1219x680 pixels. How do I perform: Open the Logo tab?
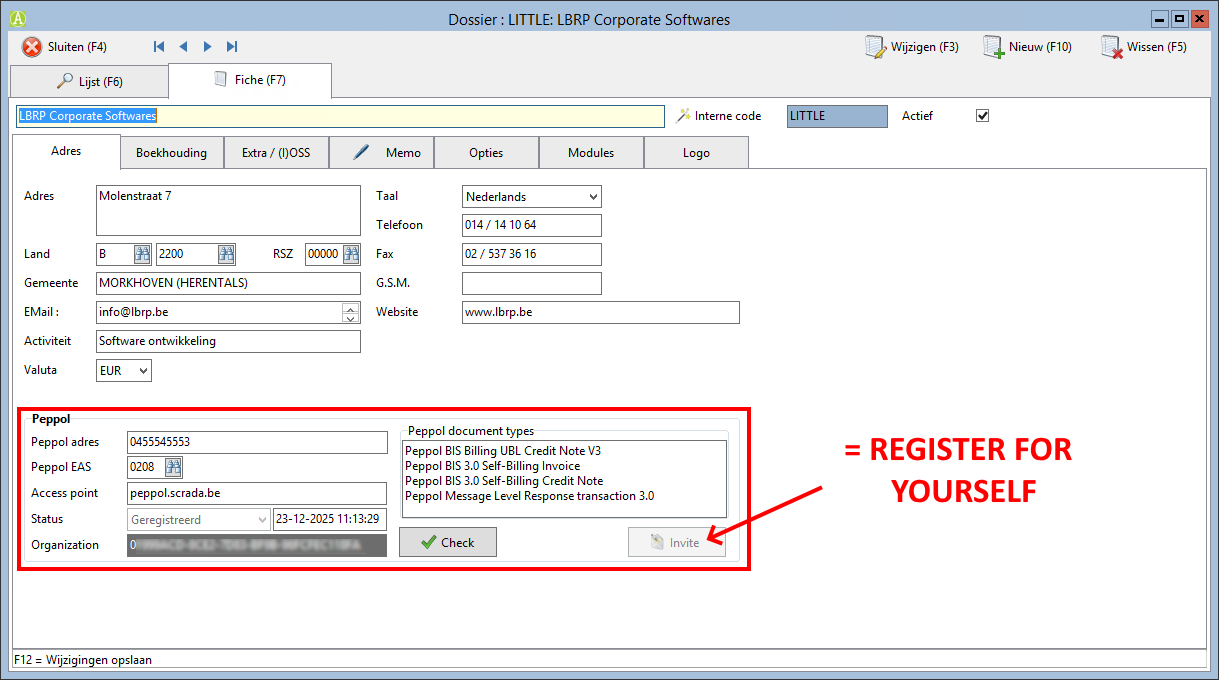(x=696, y=153)
